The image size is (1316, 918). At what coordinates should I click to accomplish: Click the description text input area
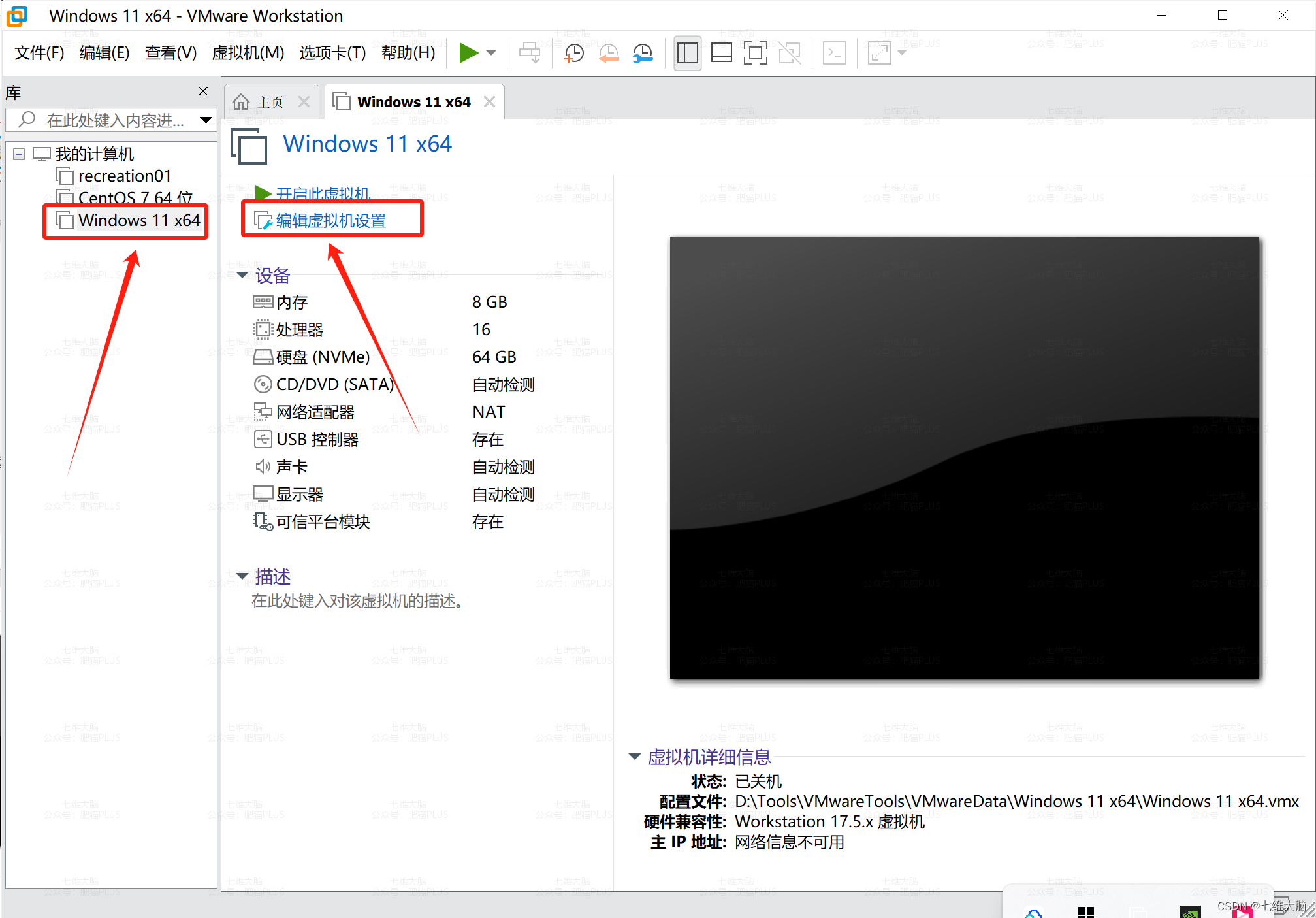[358, 601]
